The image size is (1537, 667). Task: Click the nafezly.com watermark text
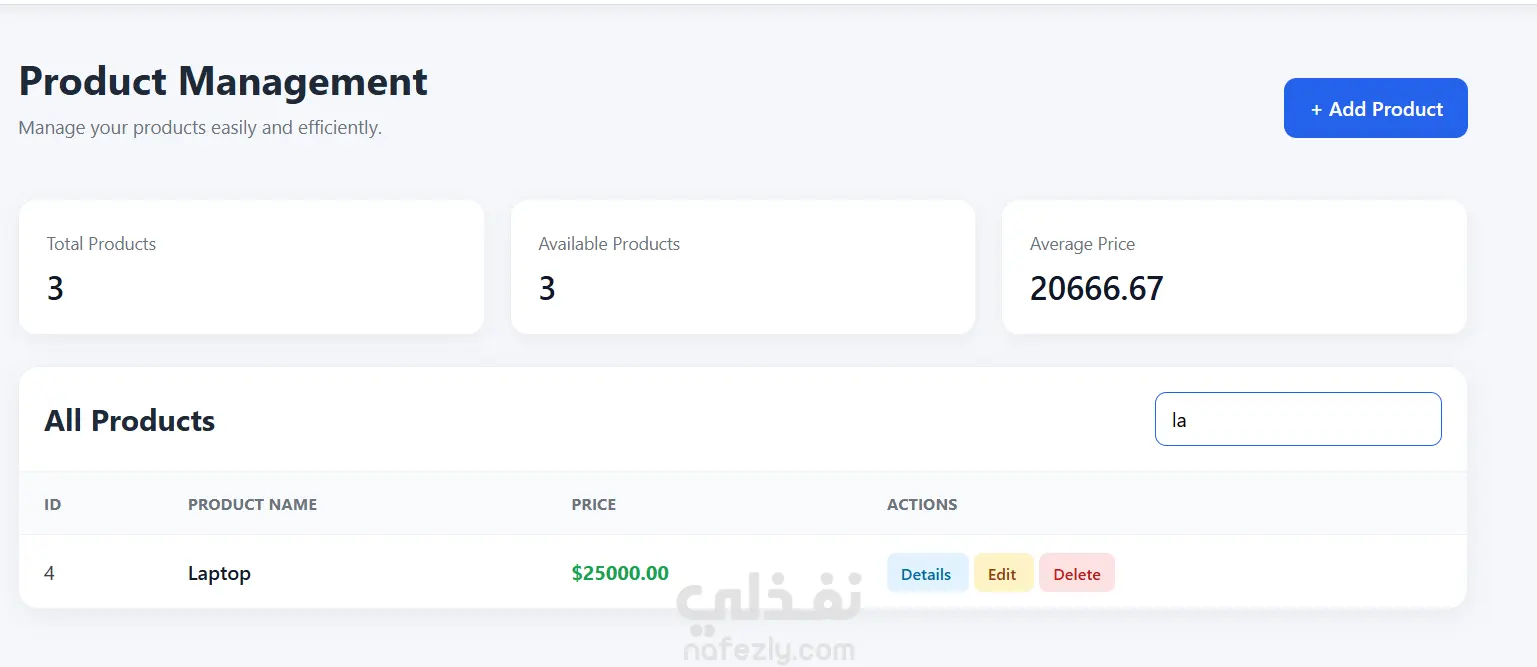[x=769, y=652]
